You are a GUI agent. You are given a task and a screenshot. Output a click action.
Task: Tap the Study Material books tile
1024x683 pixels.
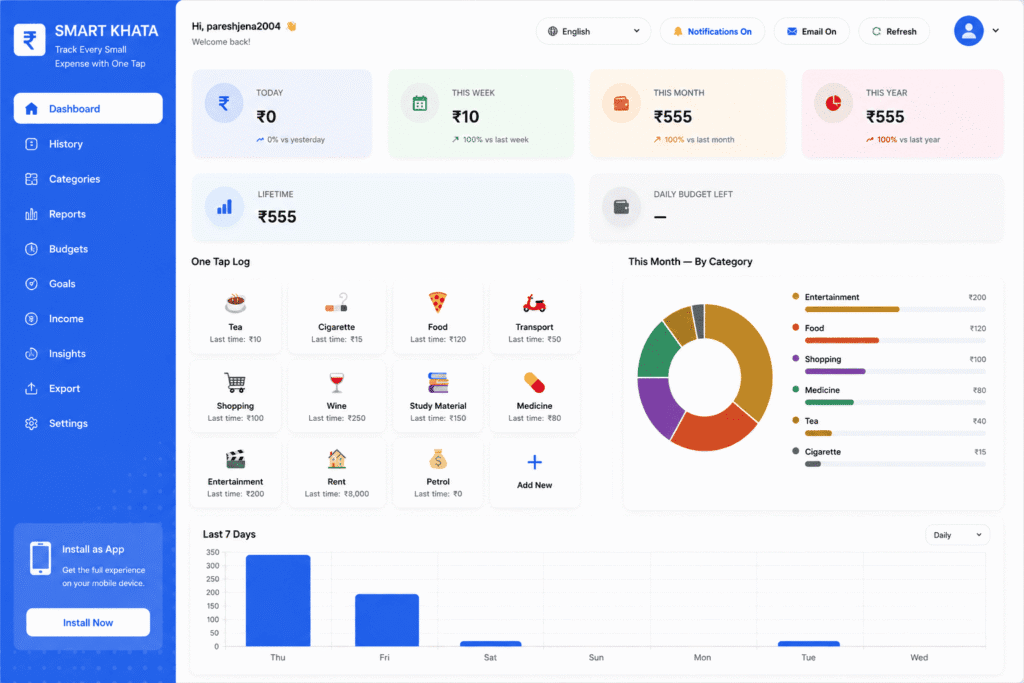(x=438, y=396)
